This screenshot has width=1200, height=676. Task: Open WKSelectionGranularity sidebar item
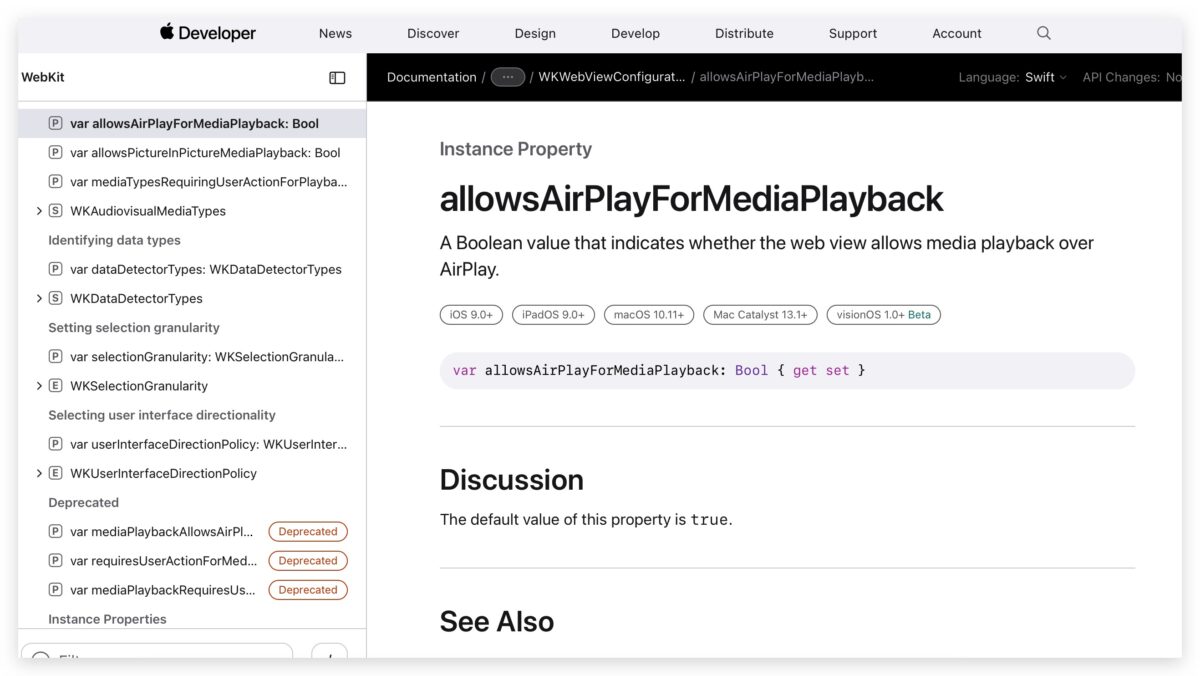tap(139, 386)
